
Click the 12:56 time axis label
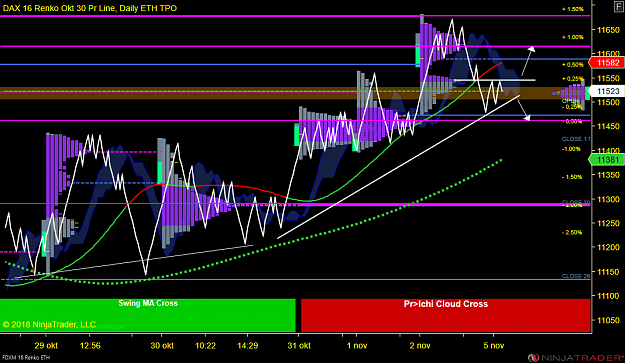(x=90, y=345)
